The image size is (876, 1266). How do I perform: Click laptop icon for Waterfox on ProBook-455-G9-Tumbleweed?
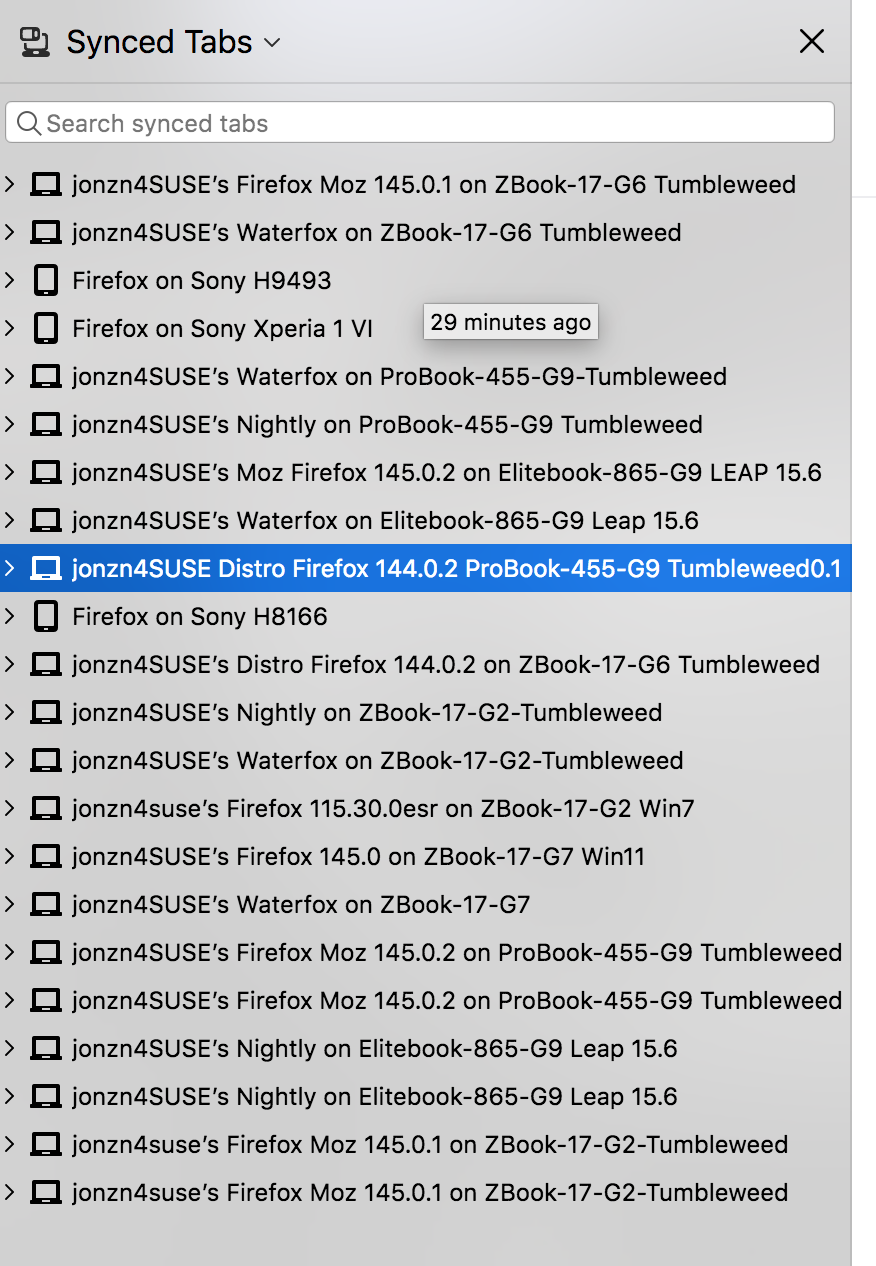tap(45, 377)
